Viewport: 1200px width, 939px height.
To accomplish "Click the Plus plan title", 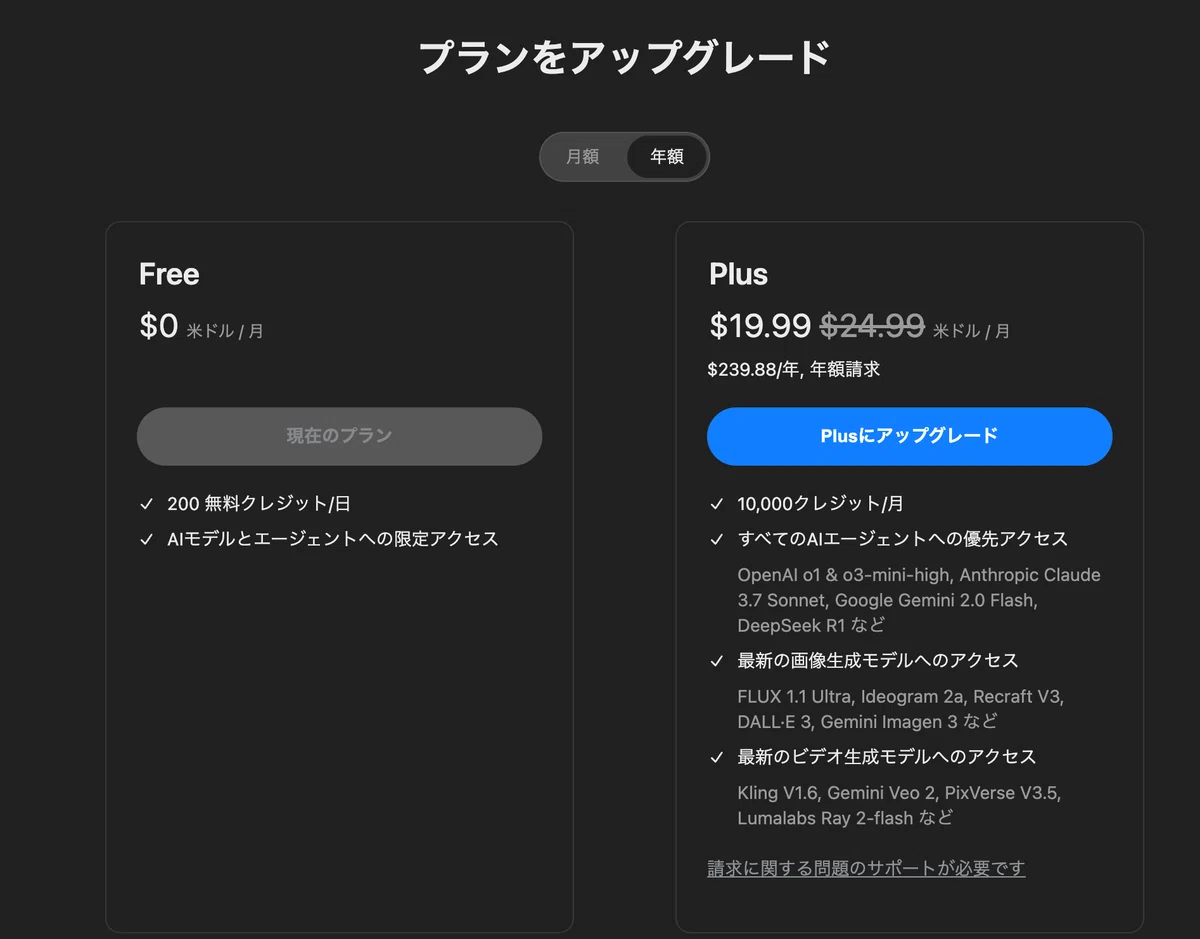I will pyautogui.click(x=739, y=274).
